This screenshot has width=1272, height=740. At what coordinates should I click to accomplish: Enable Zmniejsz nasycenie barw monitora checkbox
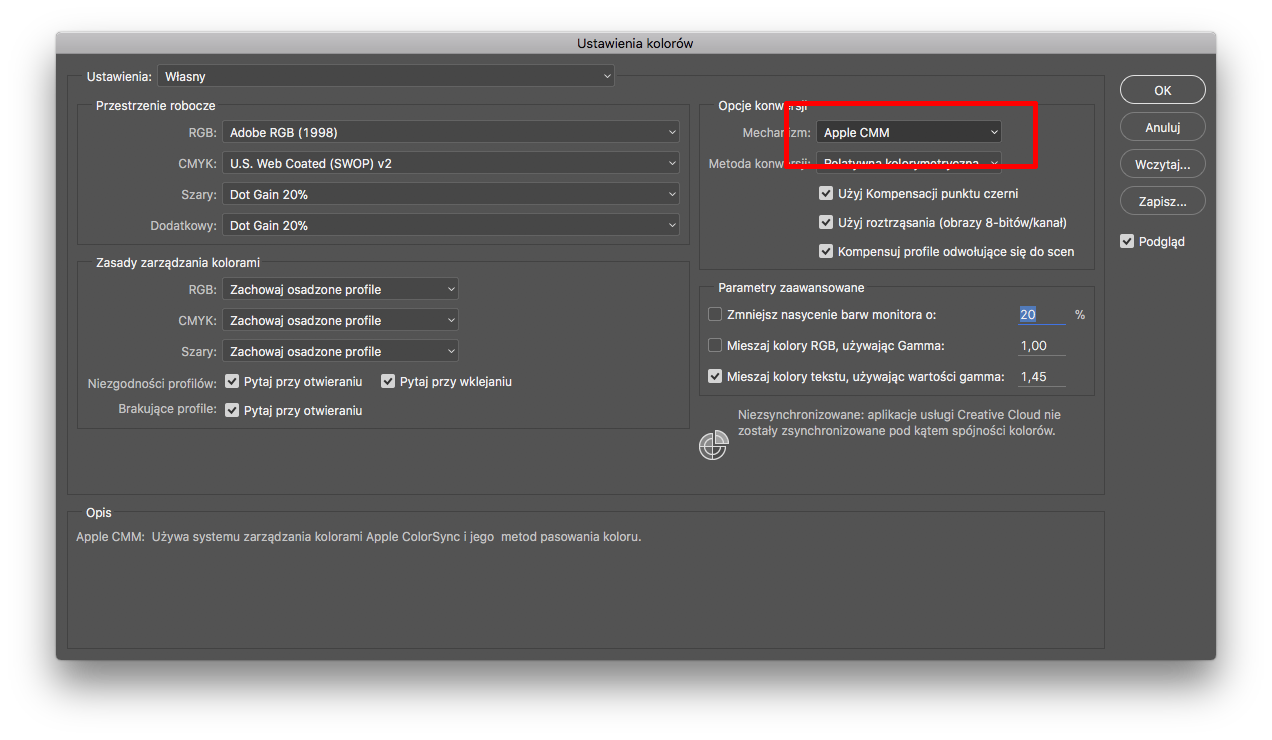pos(715,314)
